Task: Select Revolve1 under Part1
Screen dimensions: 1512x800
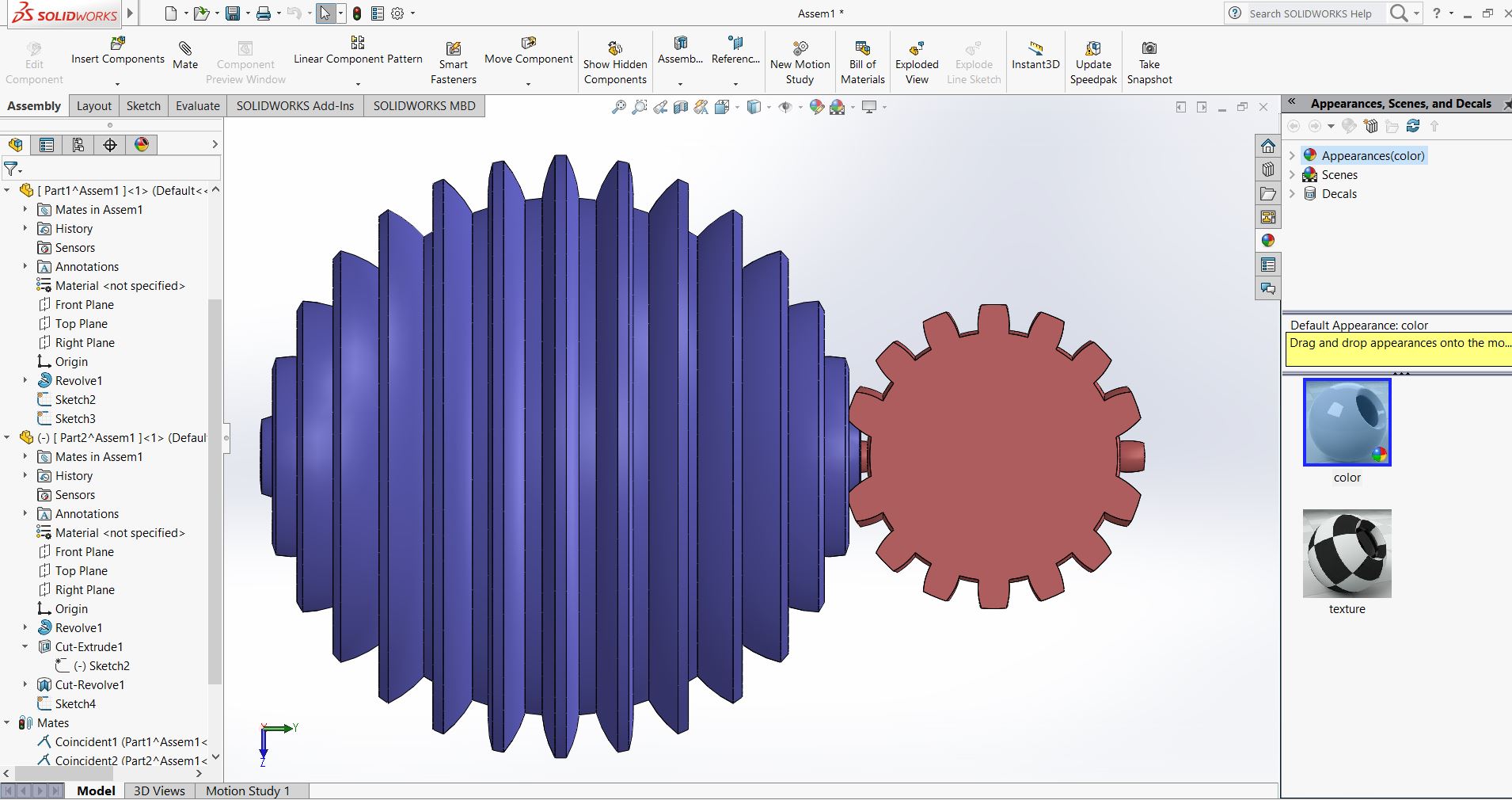Action: 78,380
